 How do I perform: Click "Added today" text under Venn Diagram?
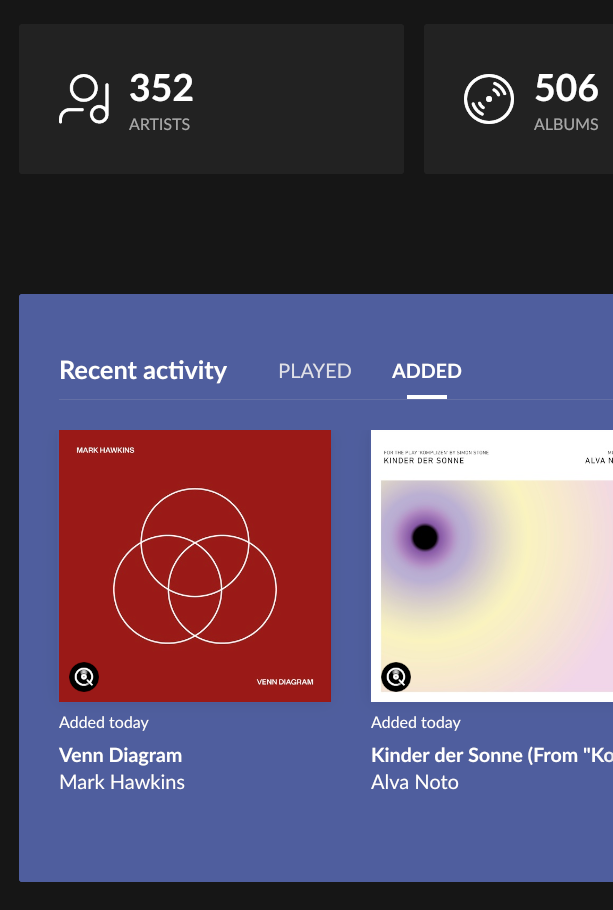point(104,722)
